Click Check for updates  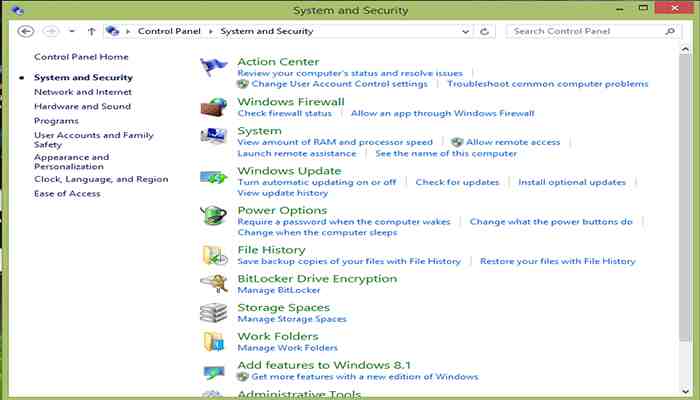tap(457, 182)
